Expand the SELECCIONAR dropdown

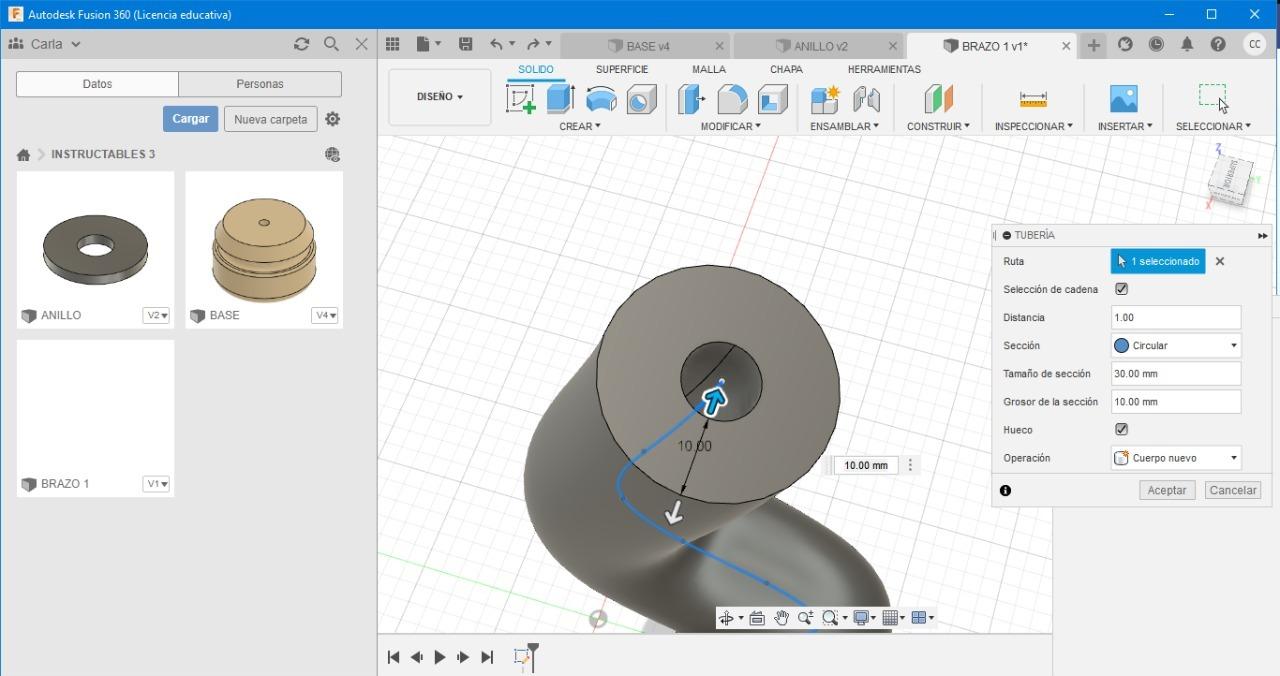pos(1213,126)
